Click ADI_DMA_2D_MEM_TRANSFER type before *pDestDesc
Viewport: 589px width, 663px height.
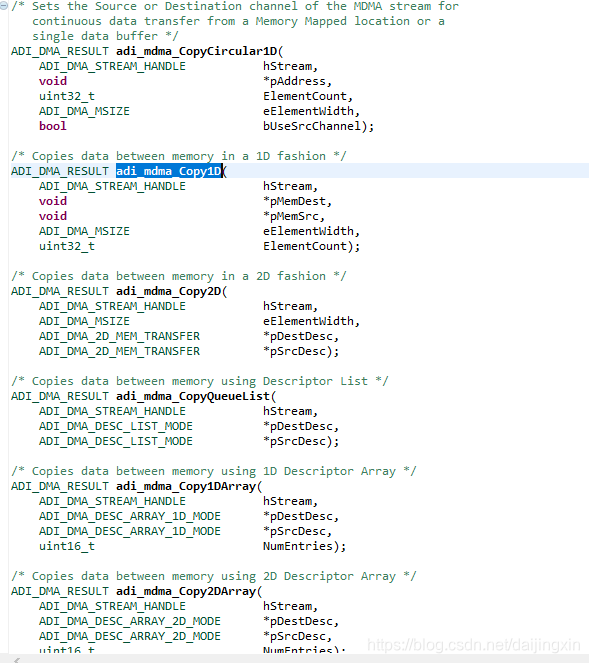(x=119, y=336)
